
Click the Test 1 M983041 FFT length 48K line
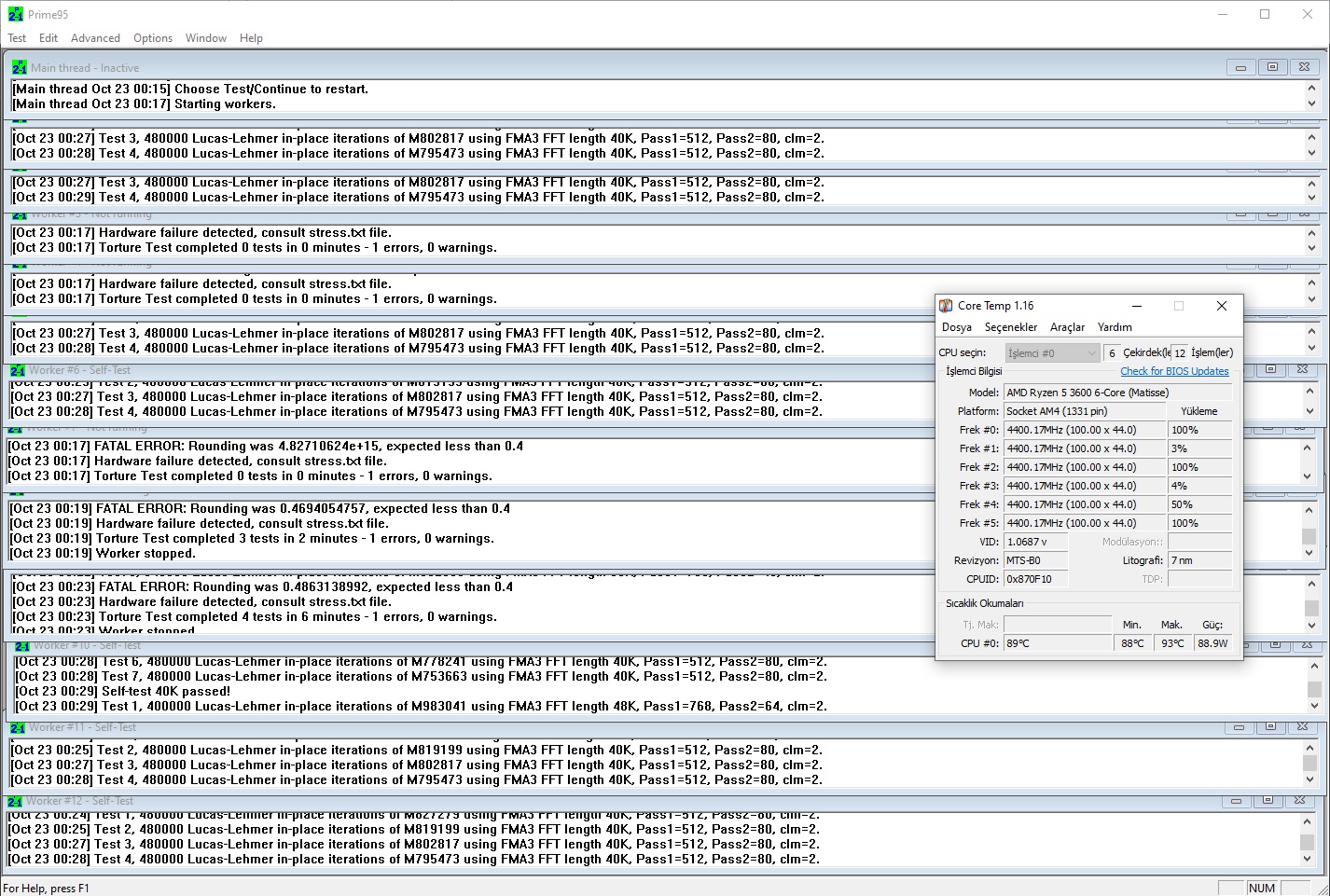tap(422, 707)
